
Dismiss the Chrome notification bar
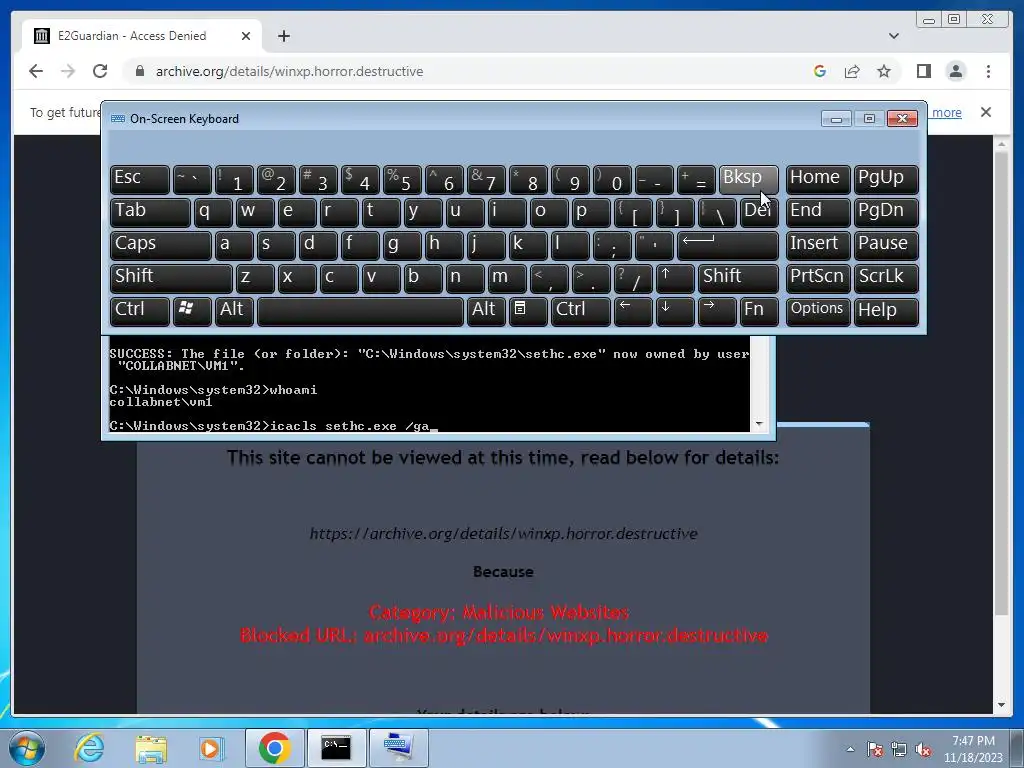986,112
